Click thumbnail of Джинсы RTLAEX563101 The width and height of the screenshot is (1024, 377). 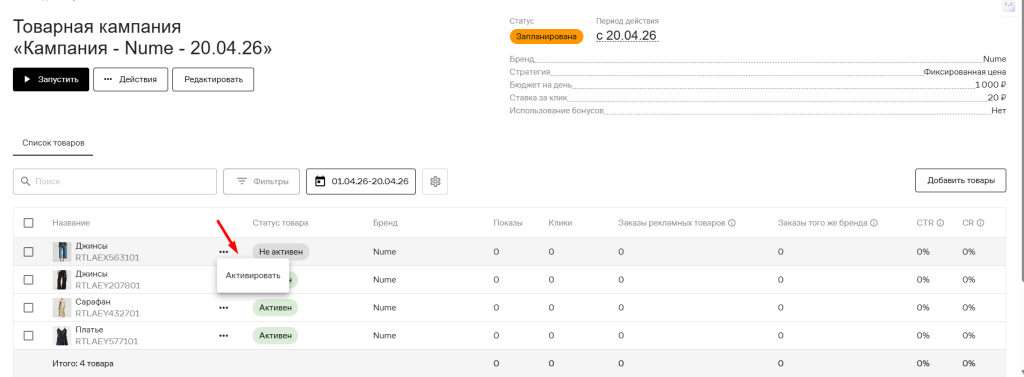[61, 252]
